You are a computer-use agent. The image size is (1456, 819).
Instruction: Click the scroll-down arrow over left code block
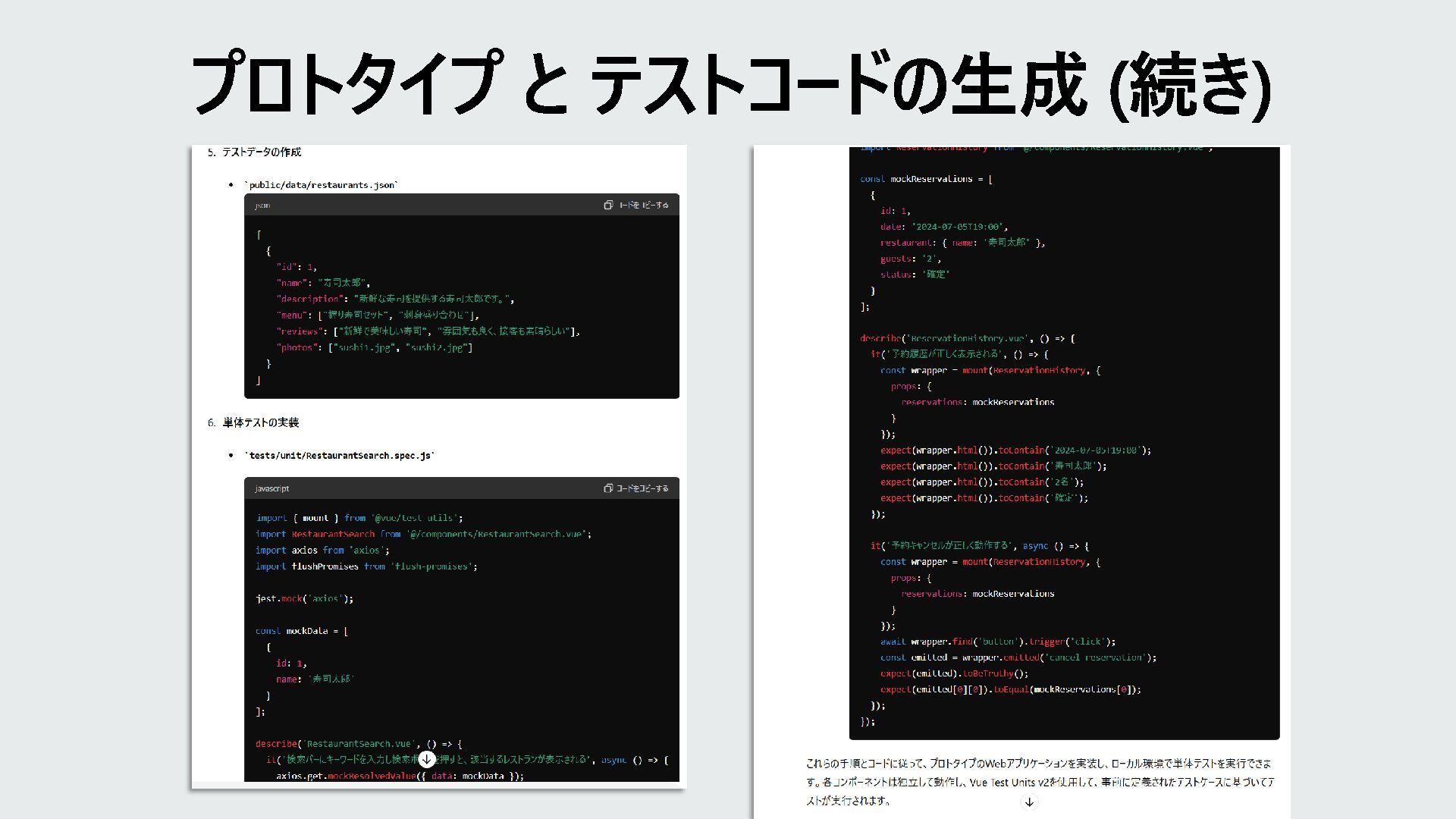tap(427, 759)
